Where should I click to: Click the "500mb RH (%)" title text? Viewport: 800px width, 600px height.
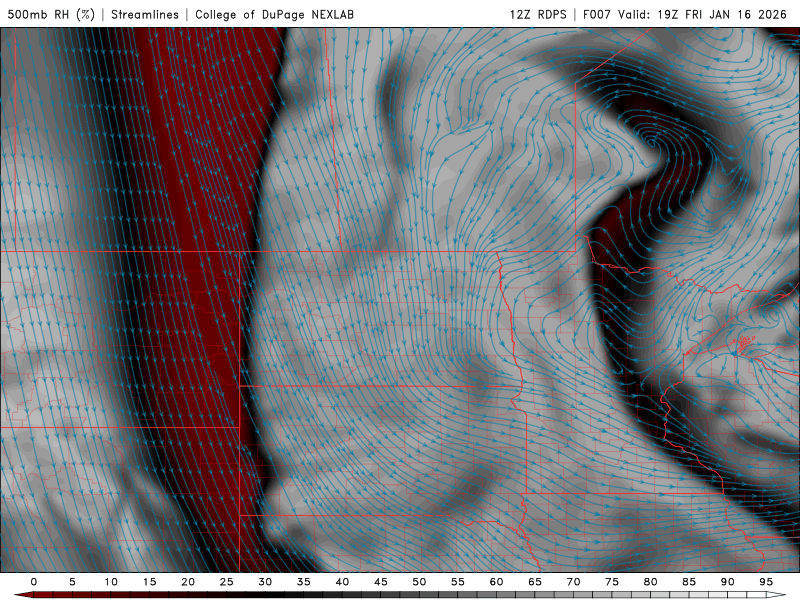pos(51,14)
